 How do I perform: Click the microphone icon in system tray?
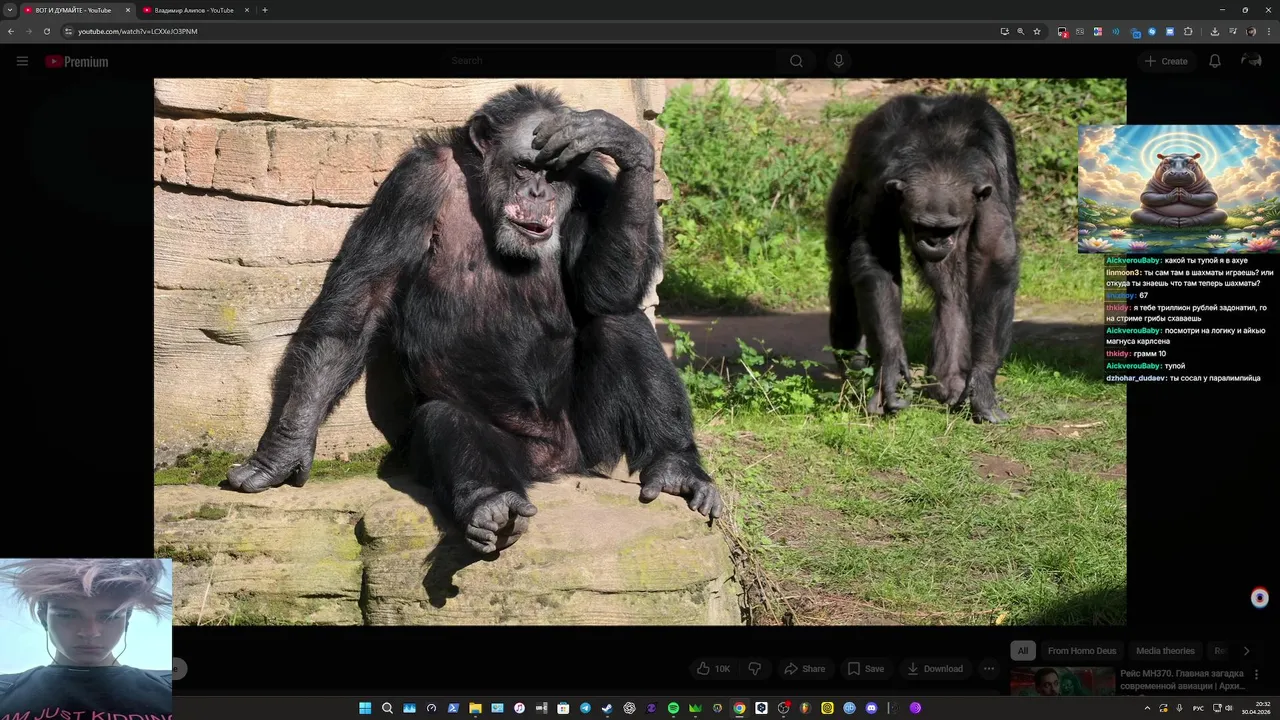click(x=1179, y=708)
